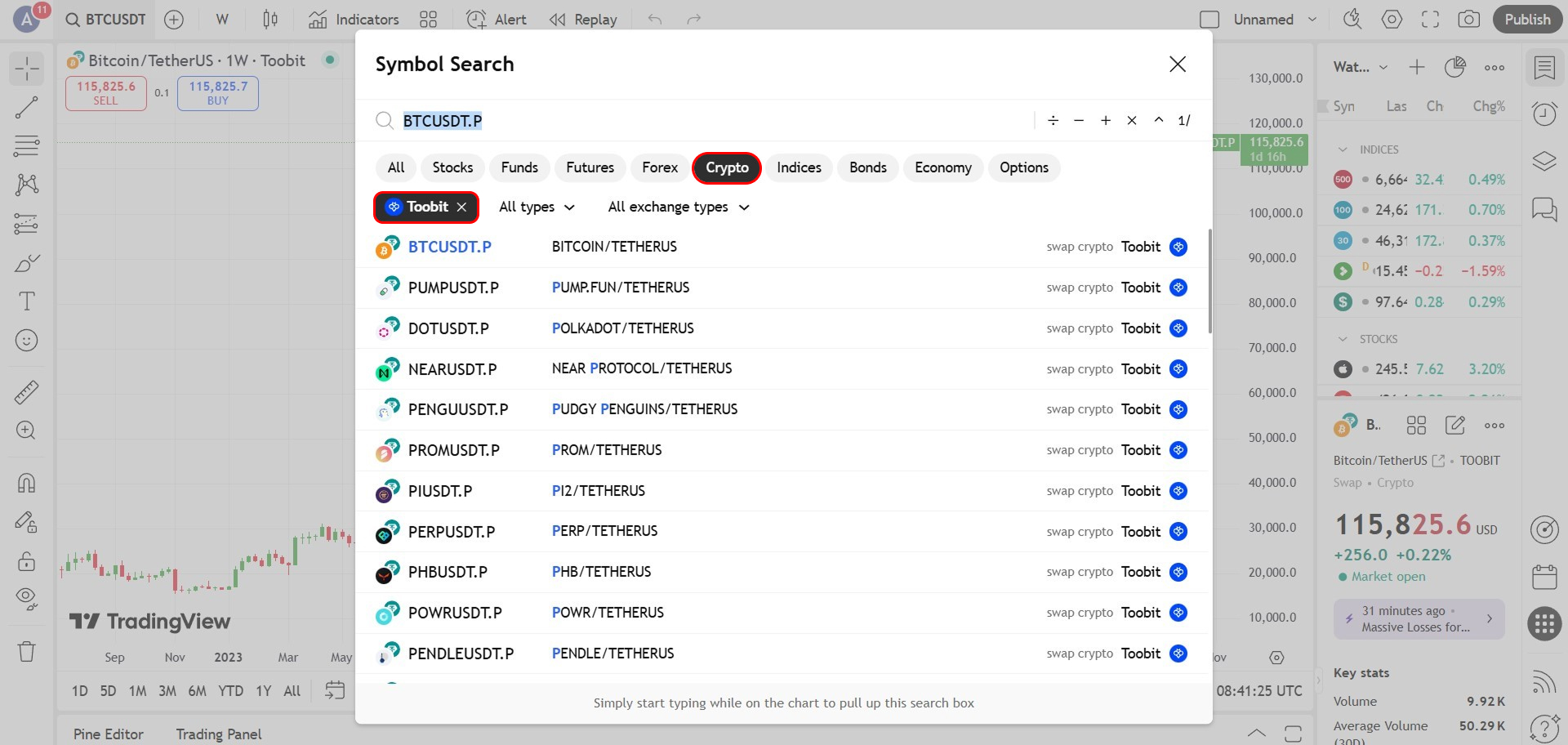Create an Alert from the toolbar
Viewport: 1568px width, 745px height.
[497, 20]
